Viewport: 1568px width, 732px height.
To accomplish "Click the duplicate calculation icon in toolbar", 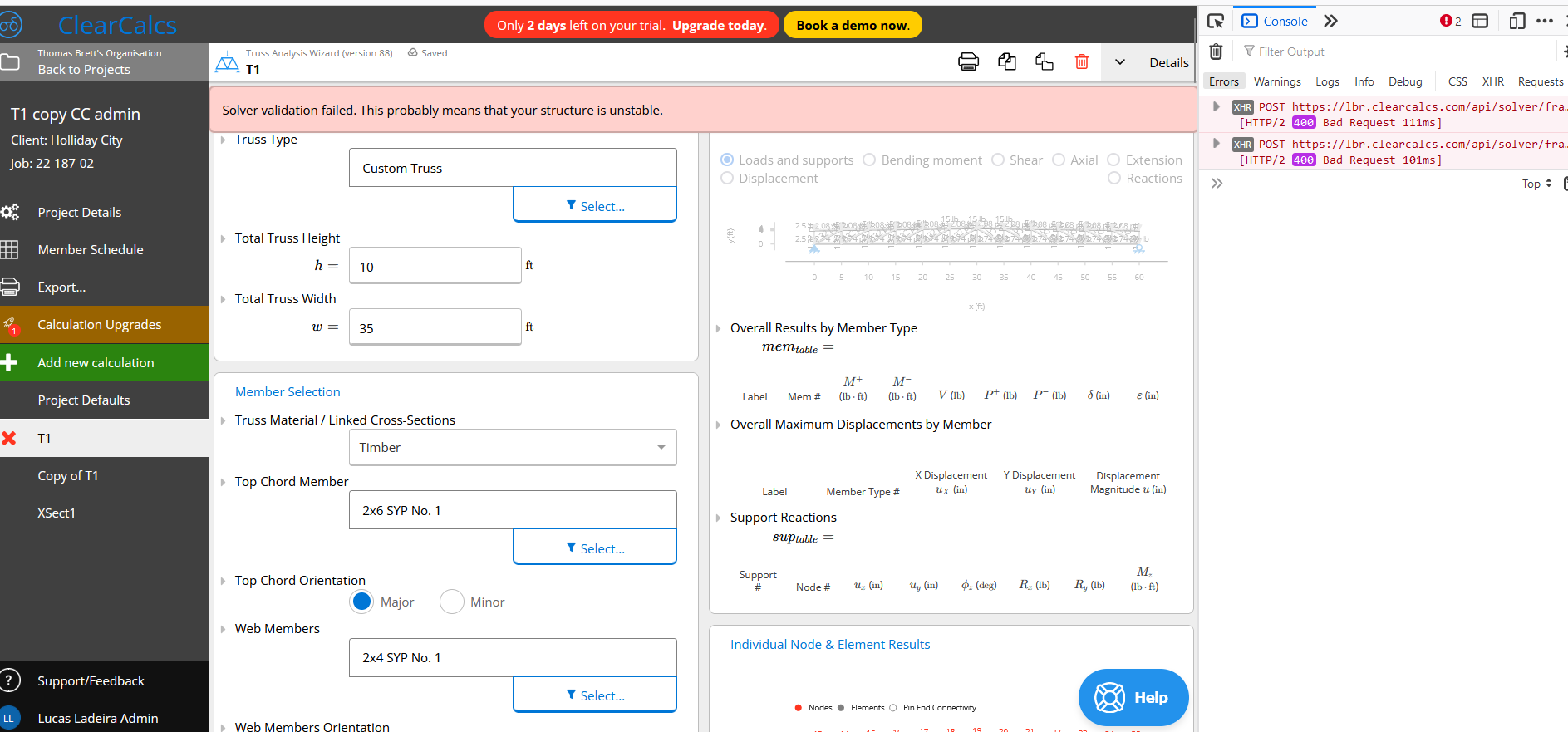I will 1007,61.
